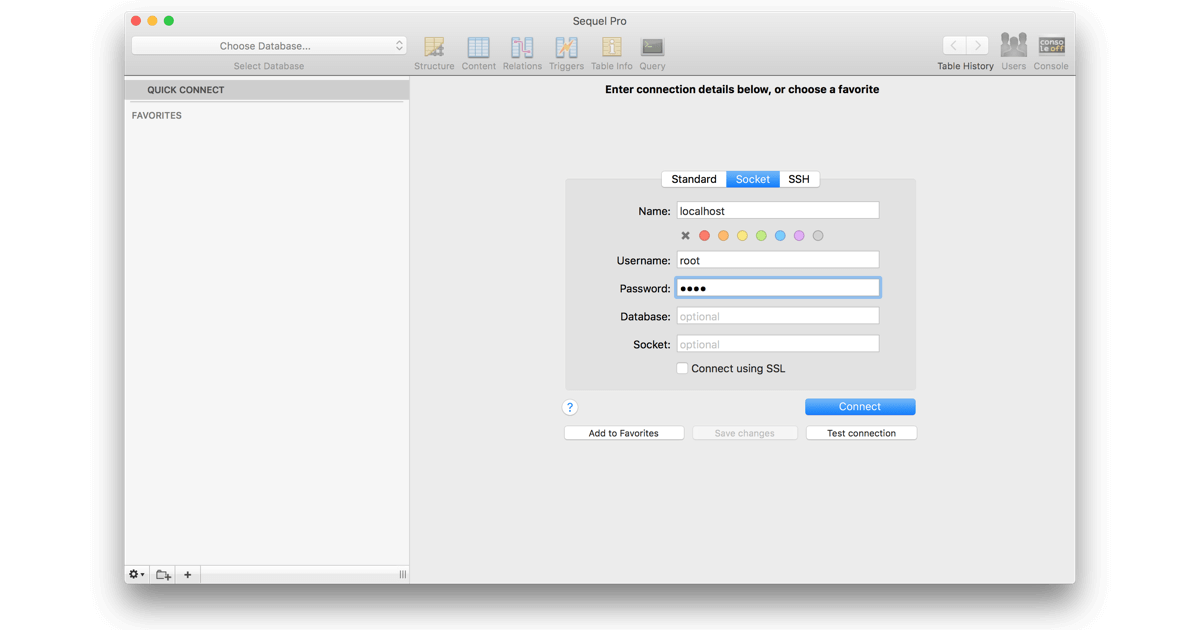The width and height of the screenshot is (1200, 630).
Task: Pick the yellow color swatch
Action: [x=742, y=236]
